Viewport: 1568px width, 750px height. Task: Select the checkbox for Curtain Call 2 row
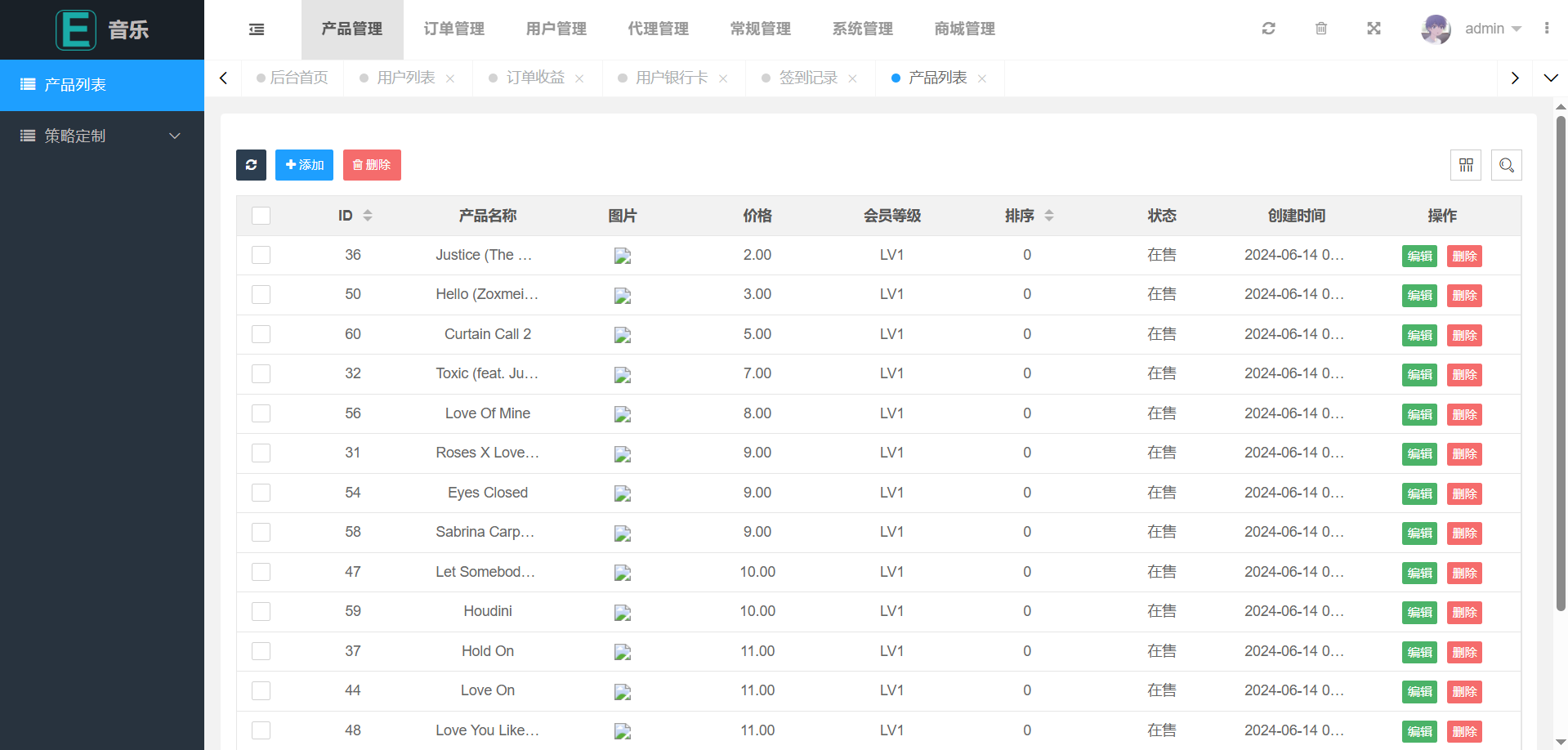click(x=261, y=334)
